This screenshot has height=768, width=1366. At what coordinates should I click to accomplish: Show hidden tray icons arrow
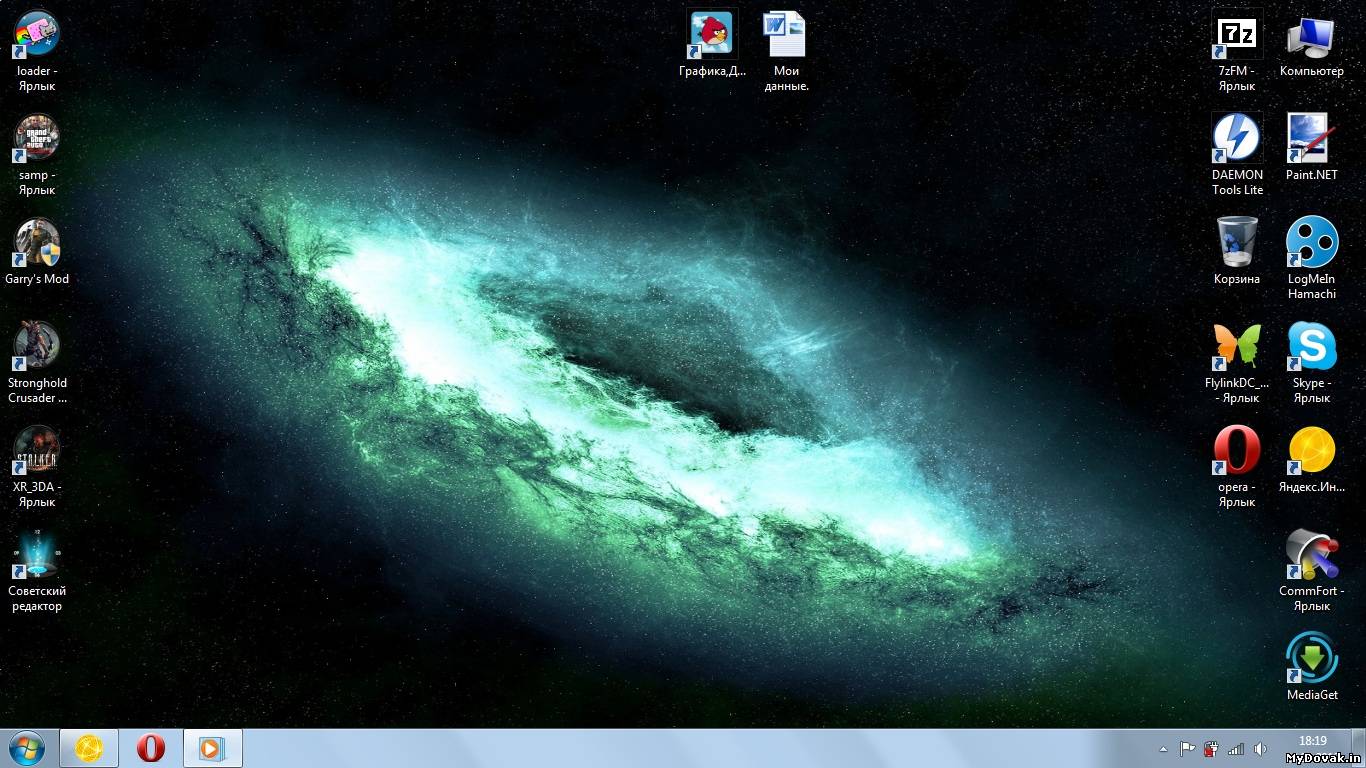(x=1163, y=748)
